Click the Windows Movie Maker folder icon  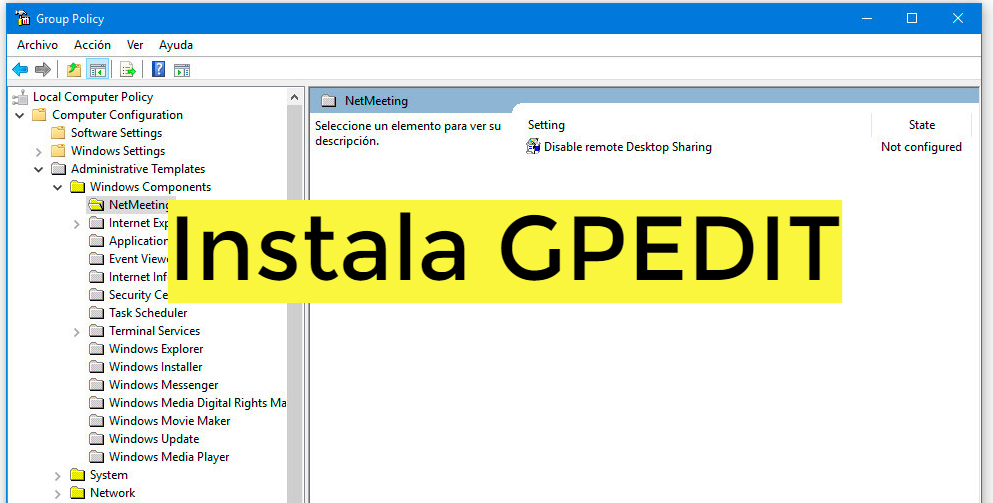(x=96, y=421)
